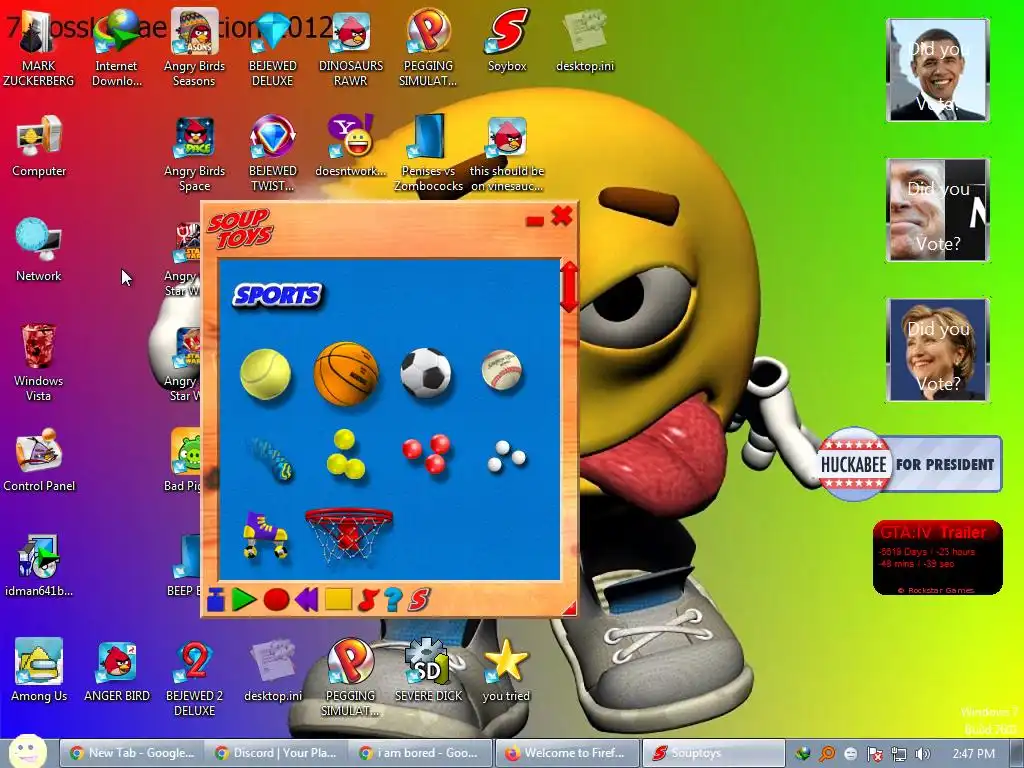Open the Network desktop icon
This screenshot has width=1024, height=768.
[39, 251]
